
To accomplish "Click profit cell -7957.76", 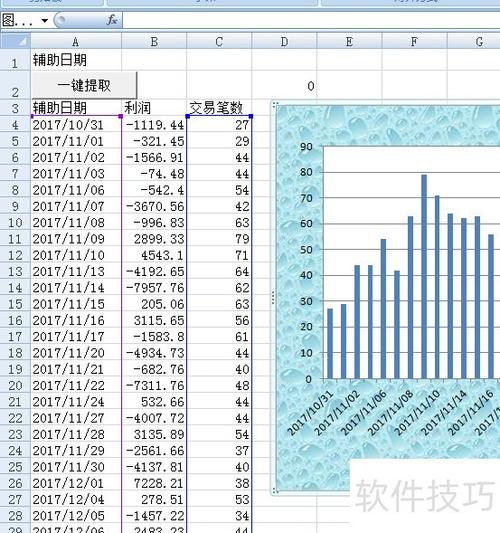I will tap(154, 288).
